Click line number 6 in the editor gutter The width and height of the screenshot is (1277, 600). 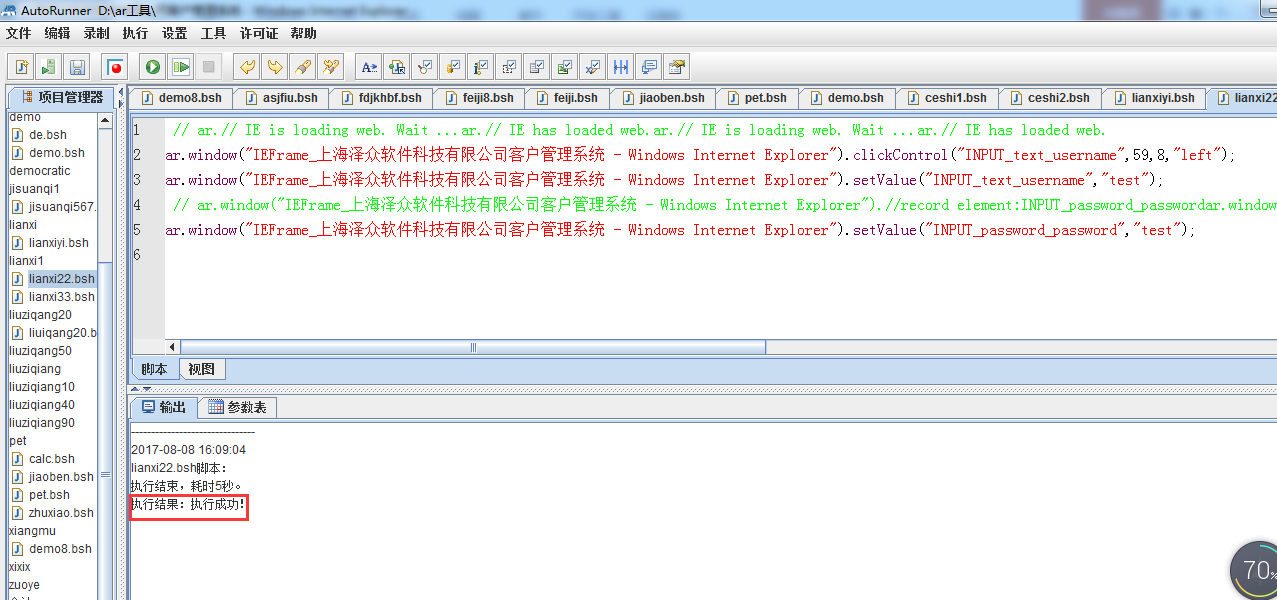pos(137,255)
